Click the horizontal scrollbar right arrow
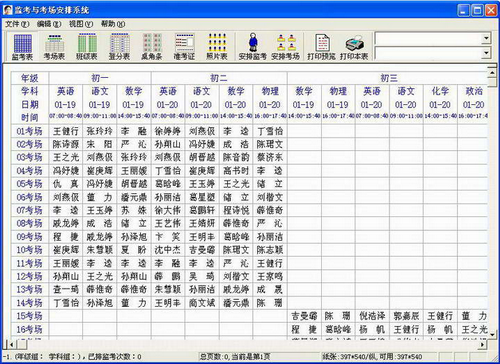This screenshot has width=500, height=364. tap(482, 344)
